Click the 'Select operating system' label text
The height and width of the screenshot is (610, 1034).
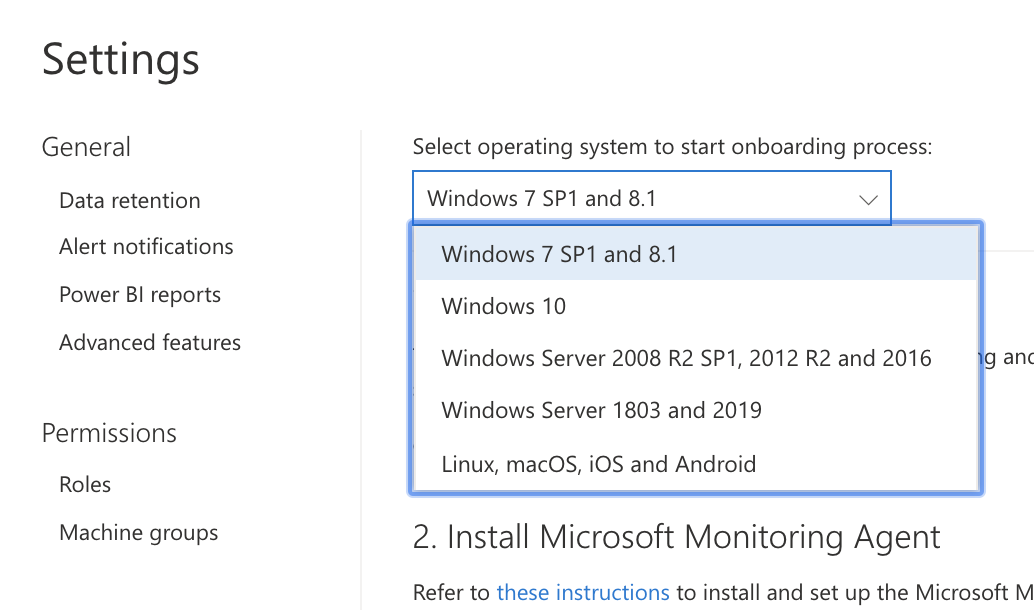tap(672, 147)
